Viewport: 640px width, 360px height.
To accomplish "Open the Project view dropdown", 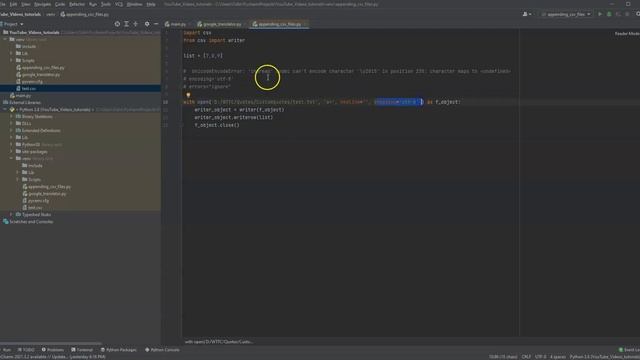I will point(12,24).
